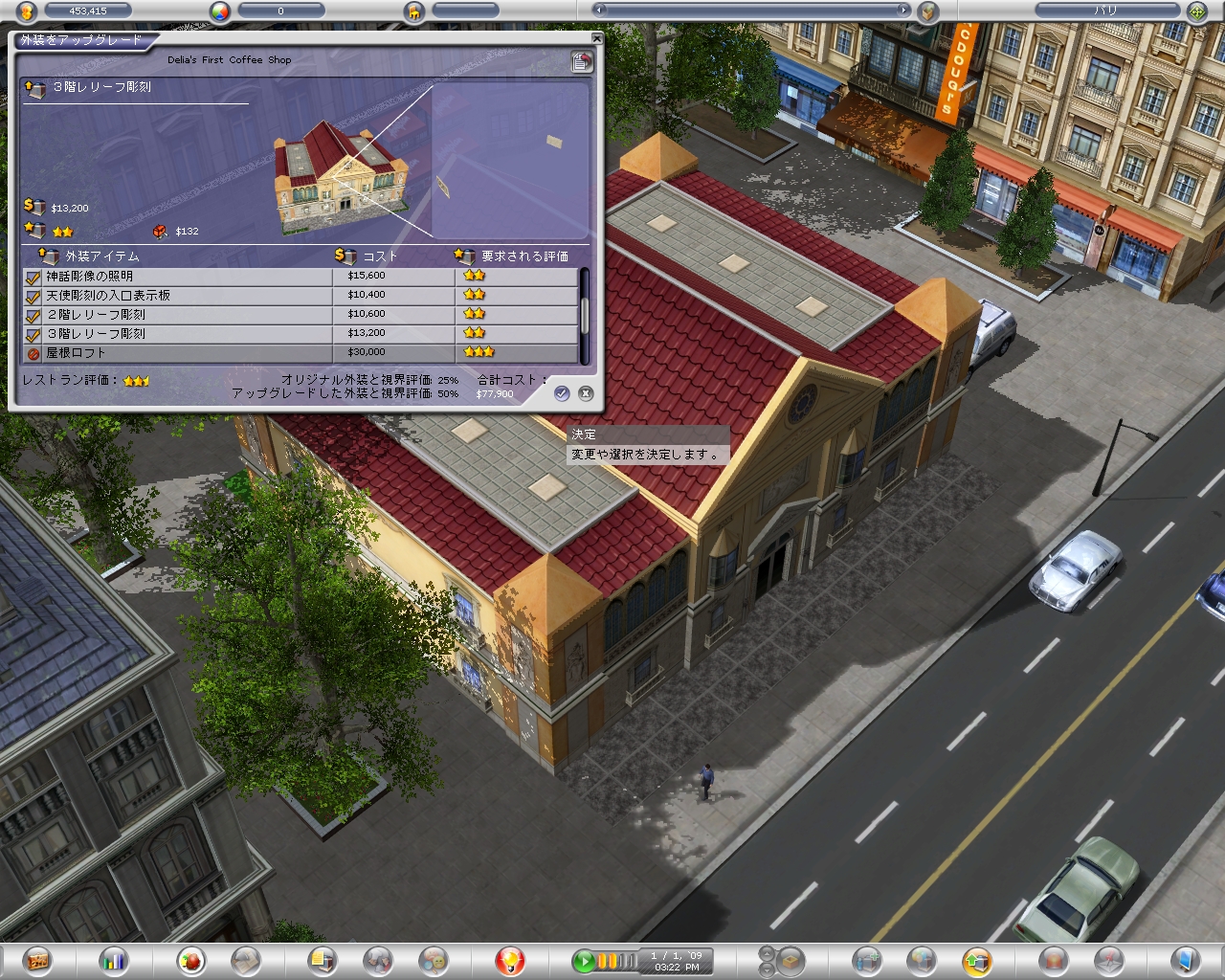Confirm the exterior upgrade with the checkmark button
The image size is (1225, 980).
tap(562, 393)
